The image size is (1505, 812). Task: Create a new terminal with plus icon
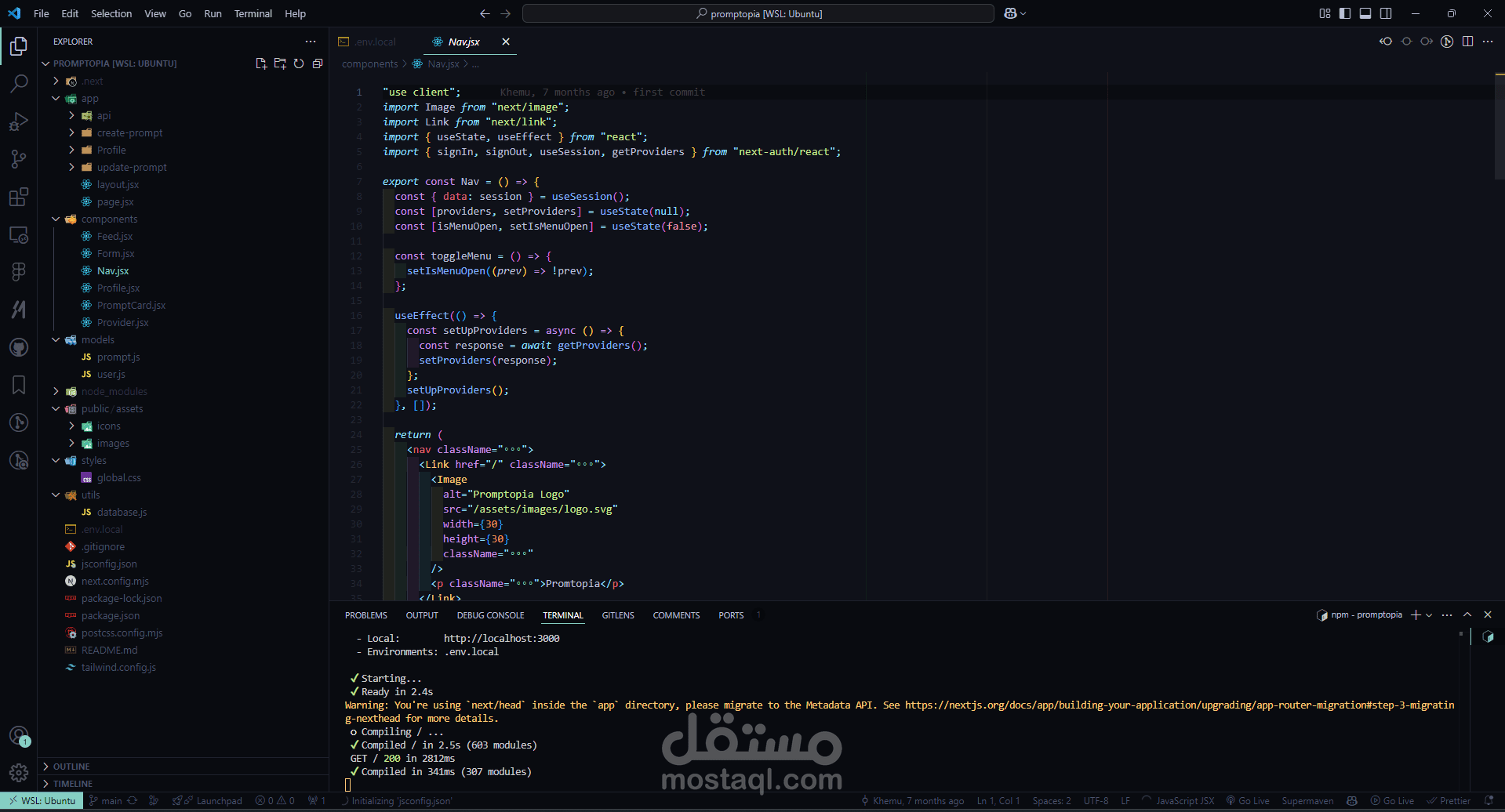tap(1416, 614)
